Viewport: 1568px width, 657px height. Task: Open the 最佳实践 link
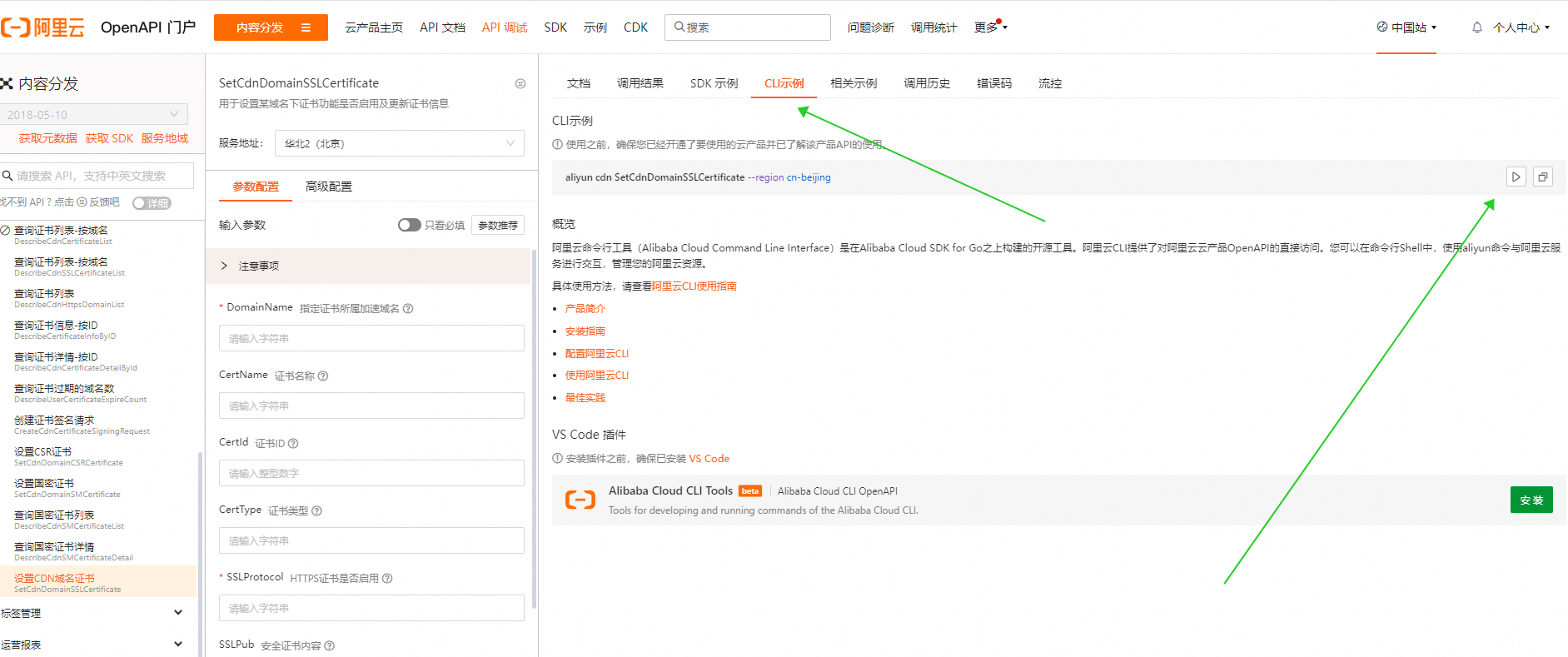click(585, 397)
